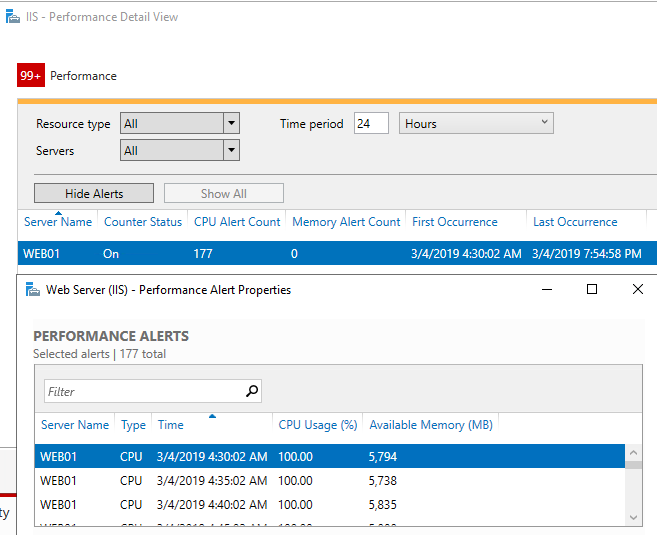Image resolution: width=657 pixels, height=535 pixels.
Task: Sort by Memory Alert Count column
Action: 346,222
